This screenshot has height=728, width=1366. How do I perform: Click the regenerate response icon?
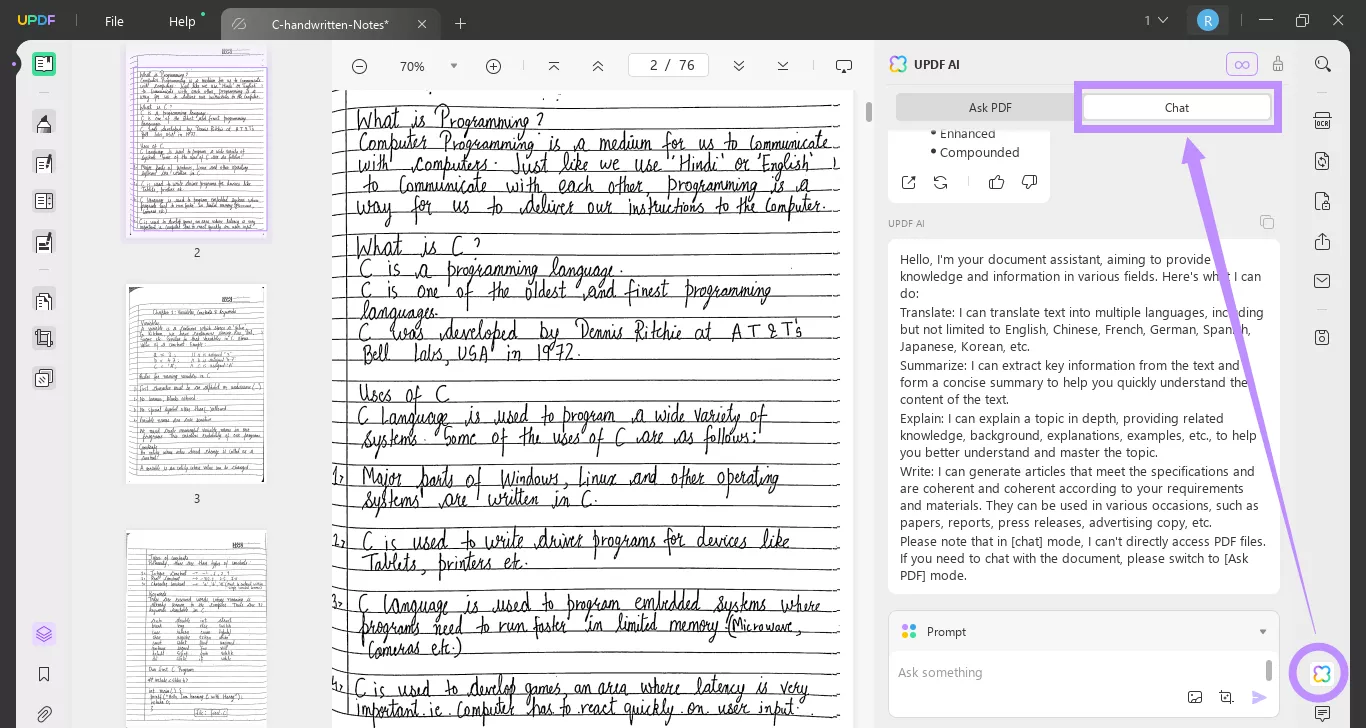click(940, 182)
